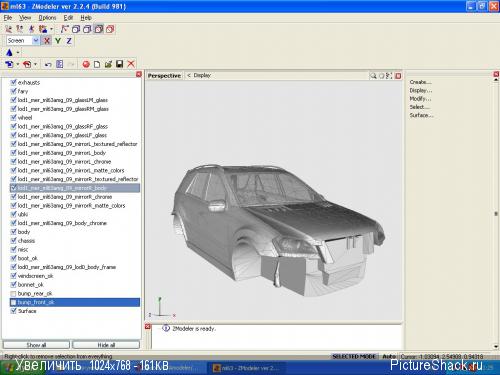Toggle the wheel object checkbox

(13, 117)
